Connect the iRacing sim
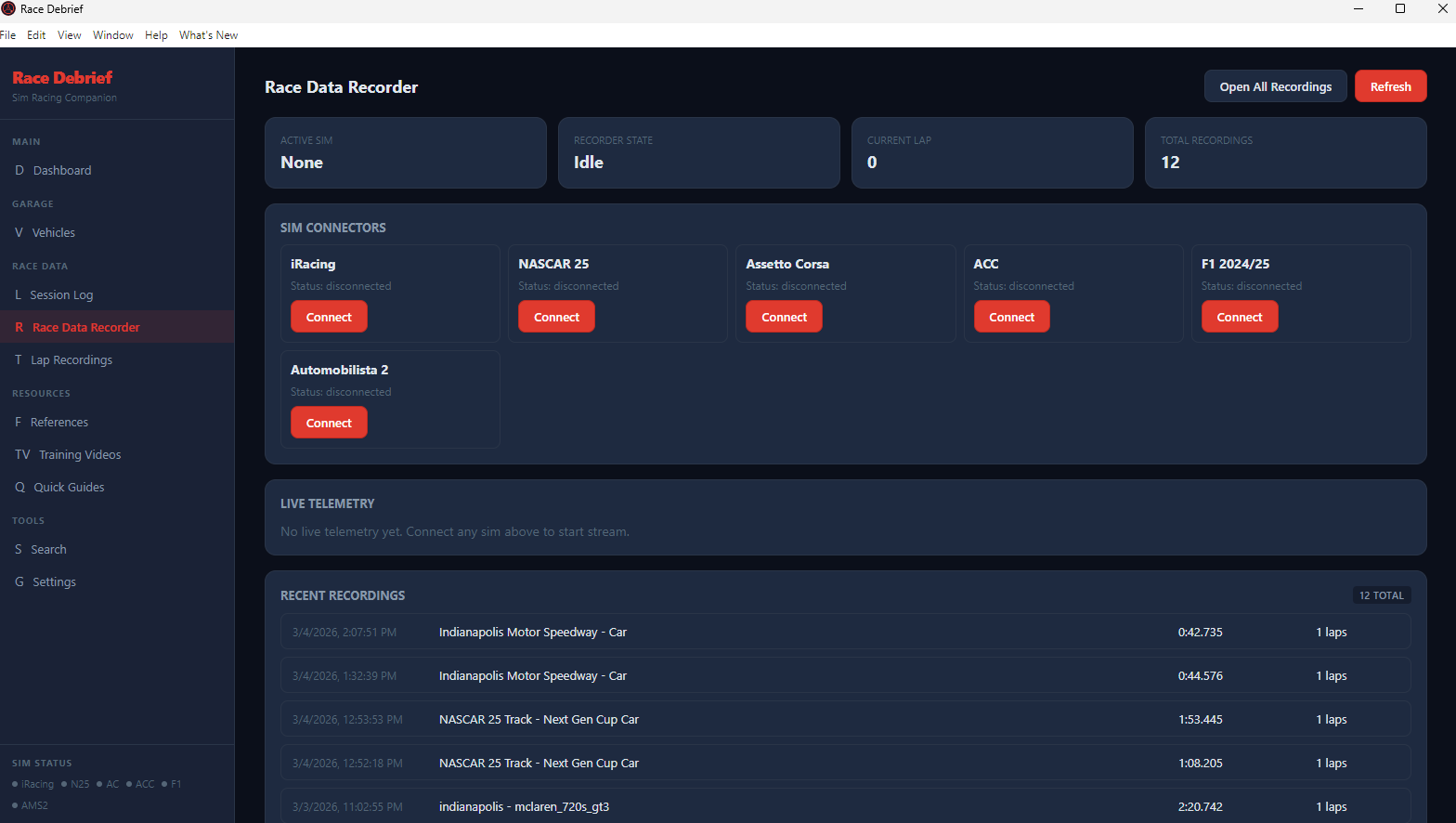The height and width of the screenshot is (823, 1456). pos(329,317)
